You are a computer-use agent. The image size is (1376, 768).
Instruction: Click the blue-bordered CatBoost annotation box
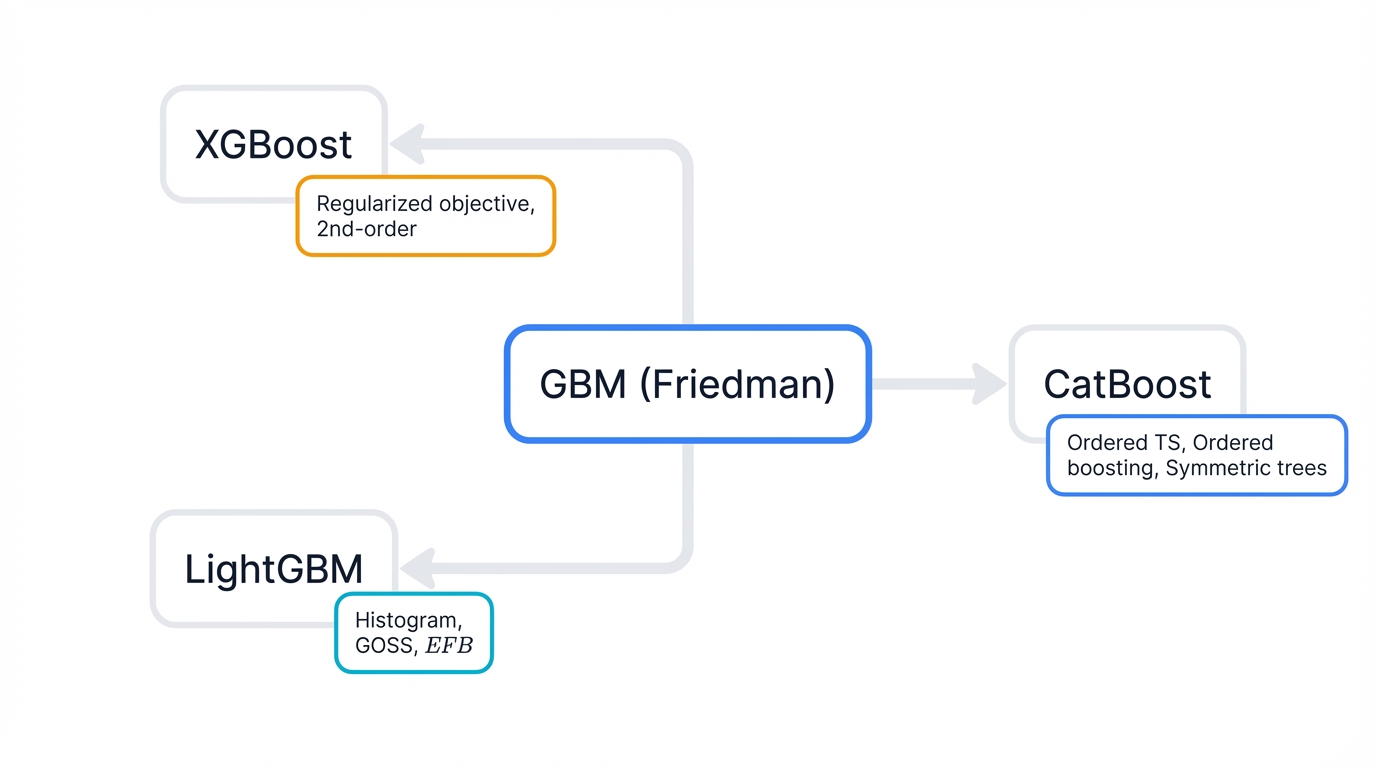1196,455
